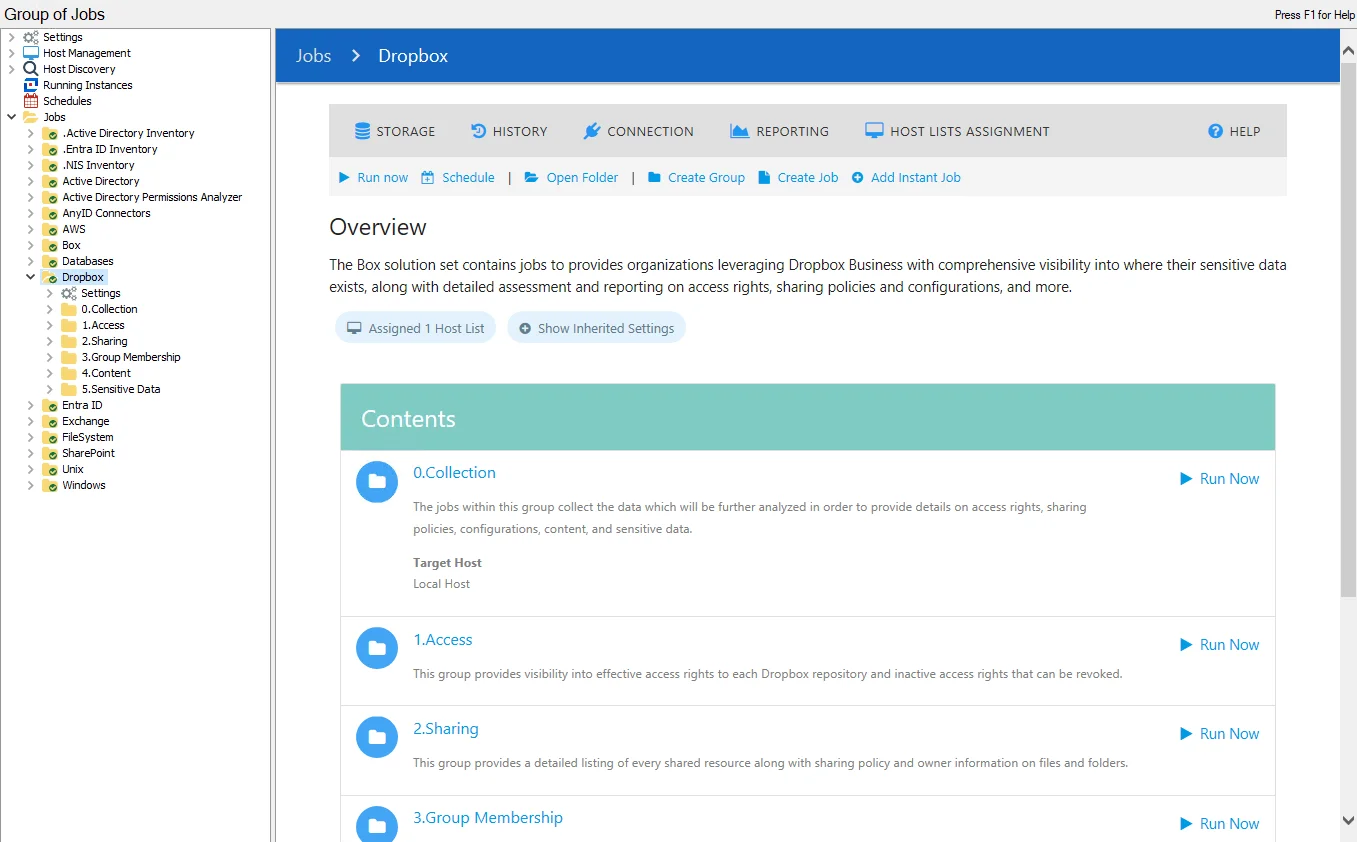Click the Settings gear icon at tree top

[30, 37]
